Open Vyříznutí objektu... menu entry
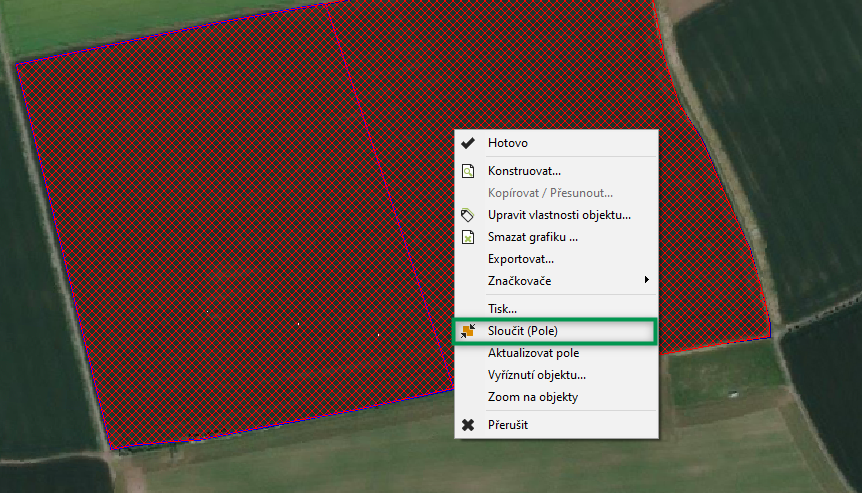This screenshot has height=493, width=862. pos(556,375)
